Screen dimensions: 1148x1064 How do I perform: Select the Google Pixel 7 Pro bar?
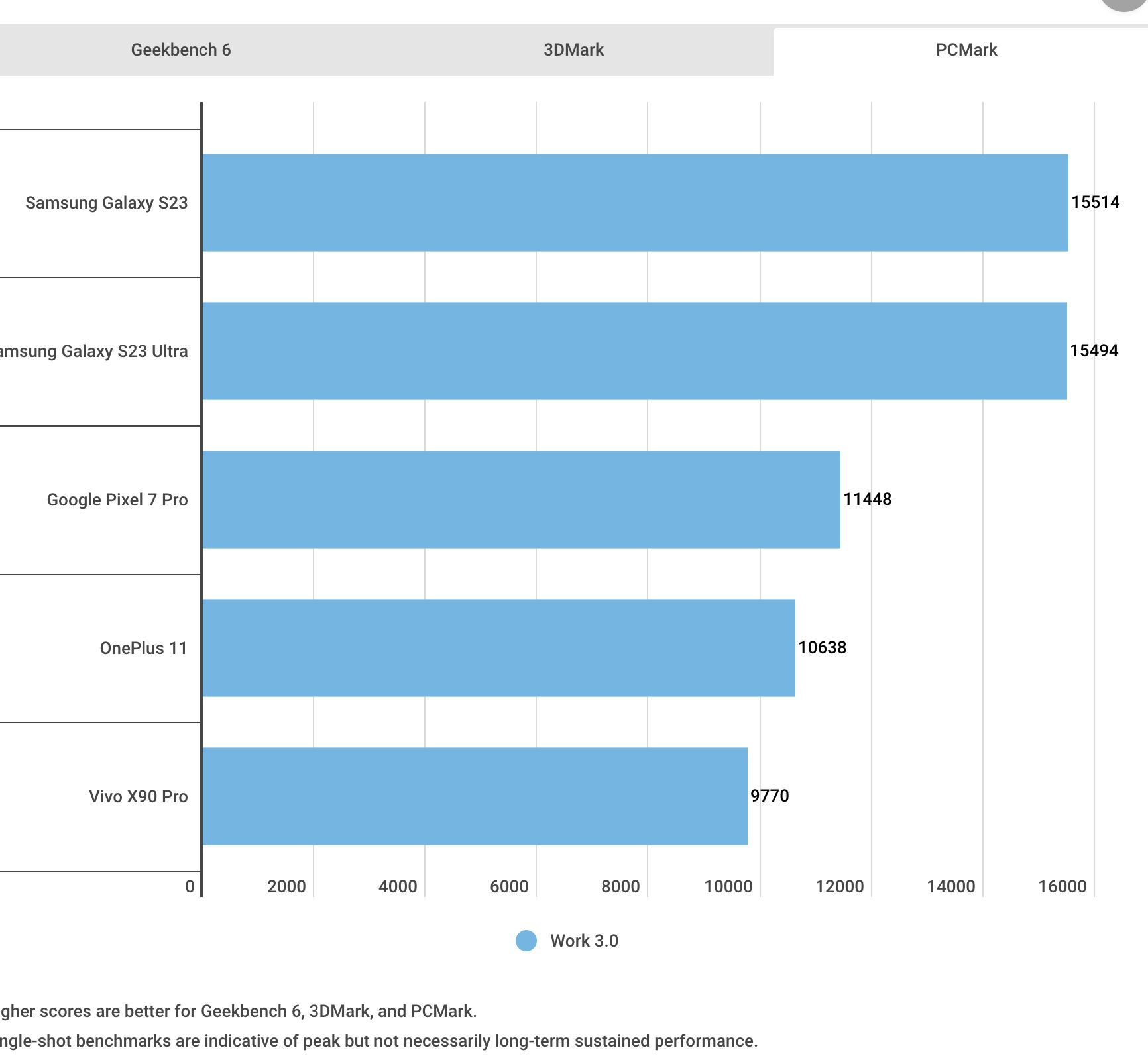pos(522,500)
